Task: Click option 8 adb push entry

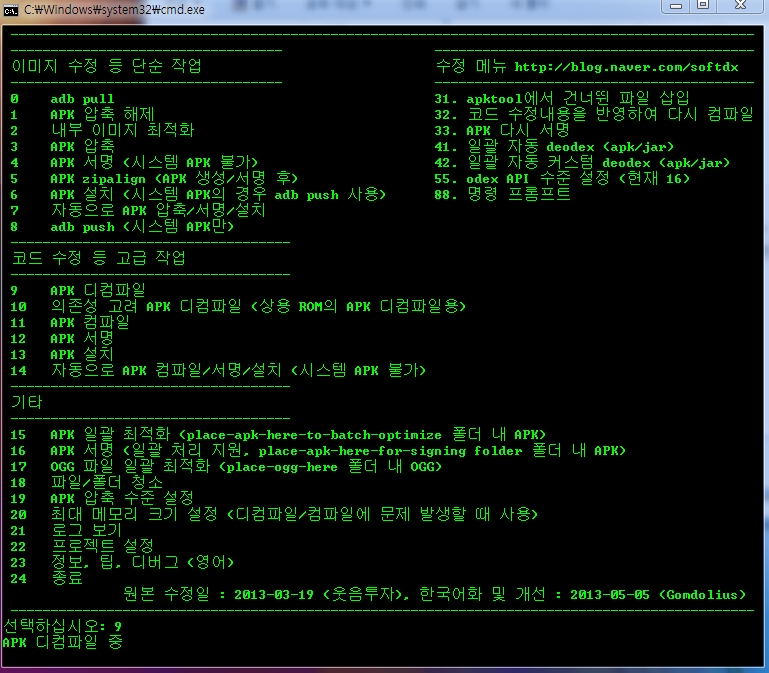Action: [142, 226]
